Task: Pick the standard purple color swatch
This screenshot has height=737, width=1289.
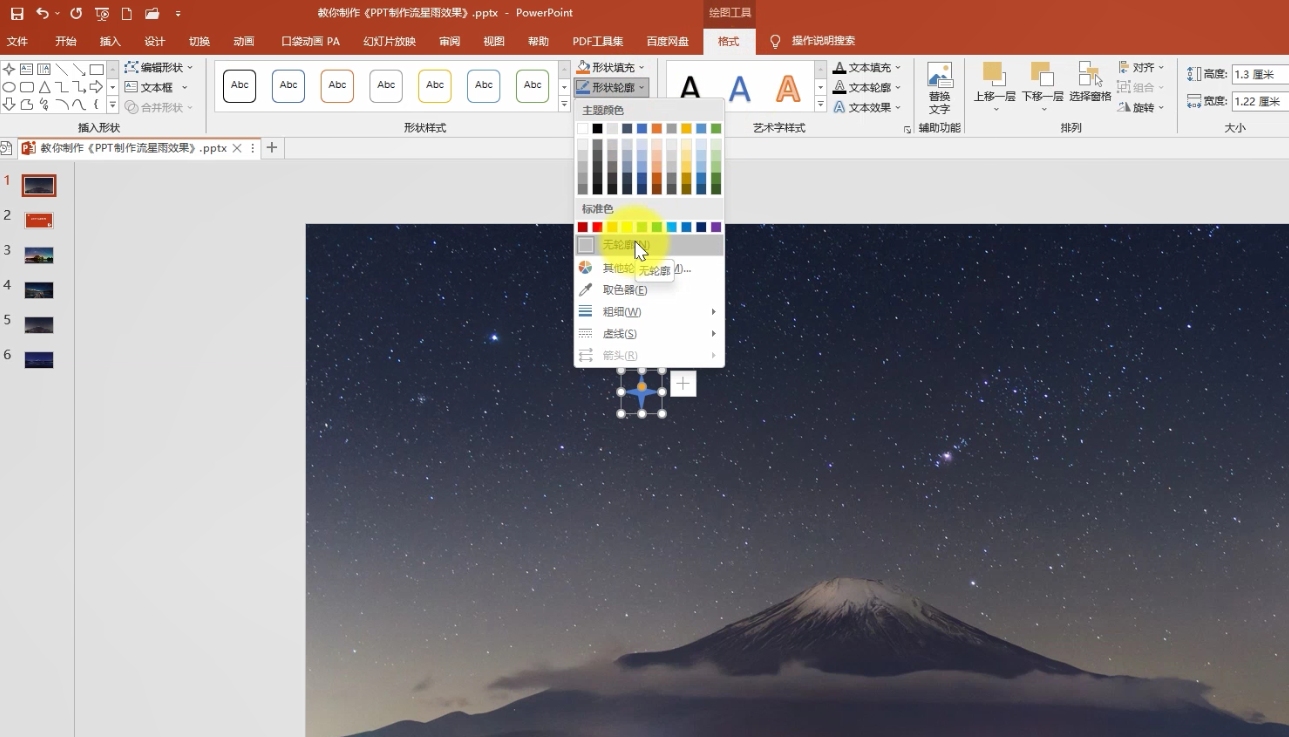Action: click(716, 227)
